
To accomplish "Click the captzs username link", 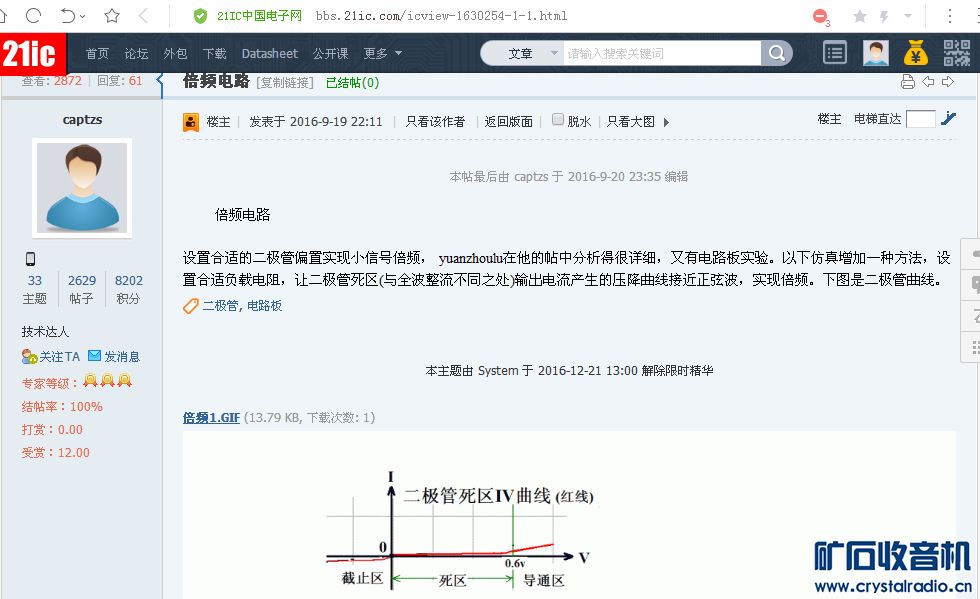I will click(82, 119).
